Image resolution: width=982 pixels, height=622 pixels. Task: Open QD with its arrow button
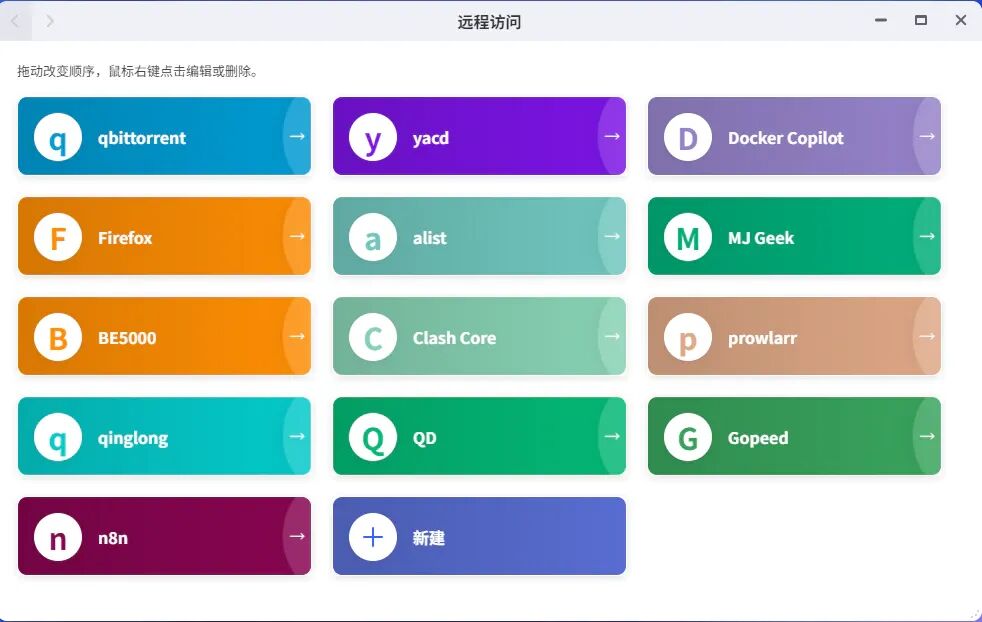pos(612,436)
